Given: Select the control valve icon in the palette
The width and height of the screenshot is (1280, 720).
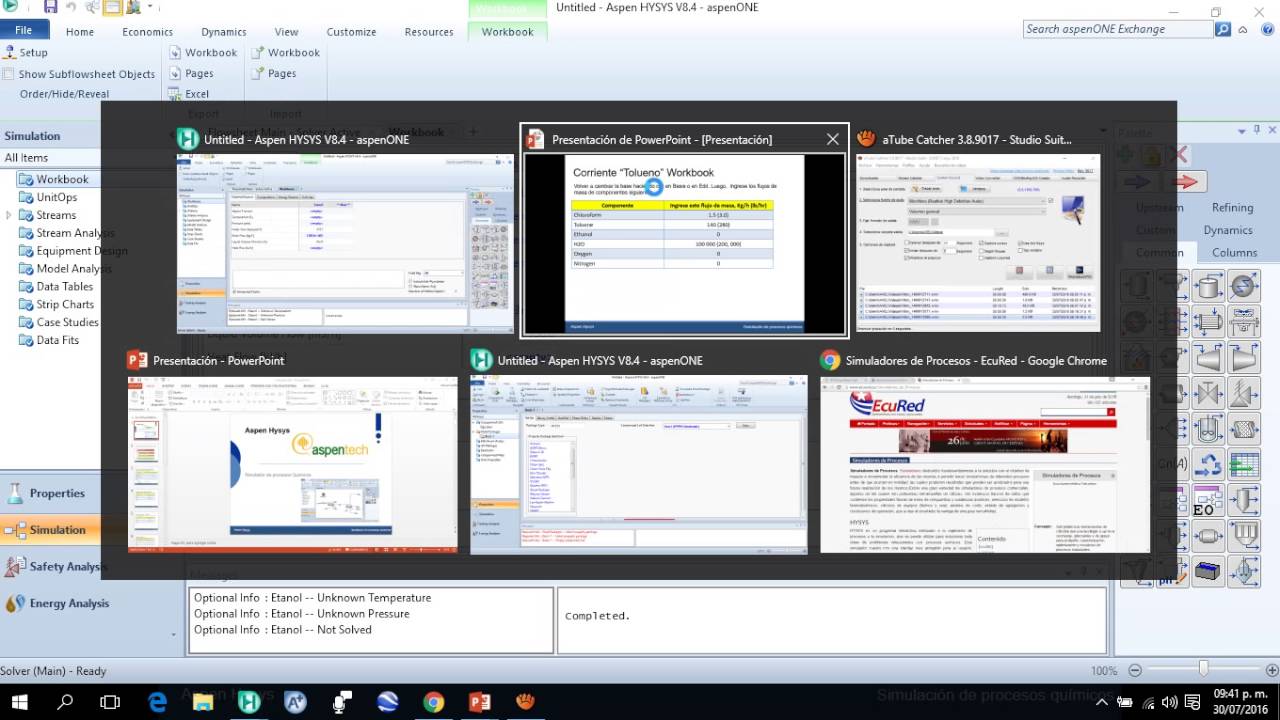Looking at the screenshot, I should pos(1208,392).
